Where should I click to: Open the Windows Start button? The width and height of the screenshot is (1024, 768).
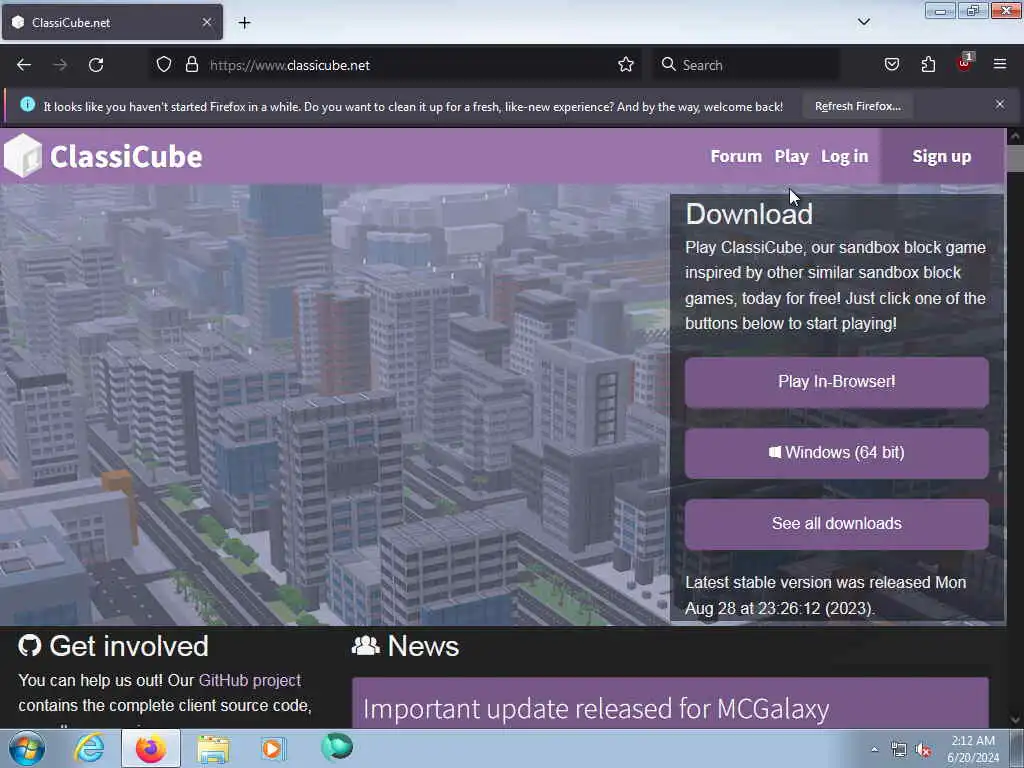coord(27,748)
